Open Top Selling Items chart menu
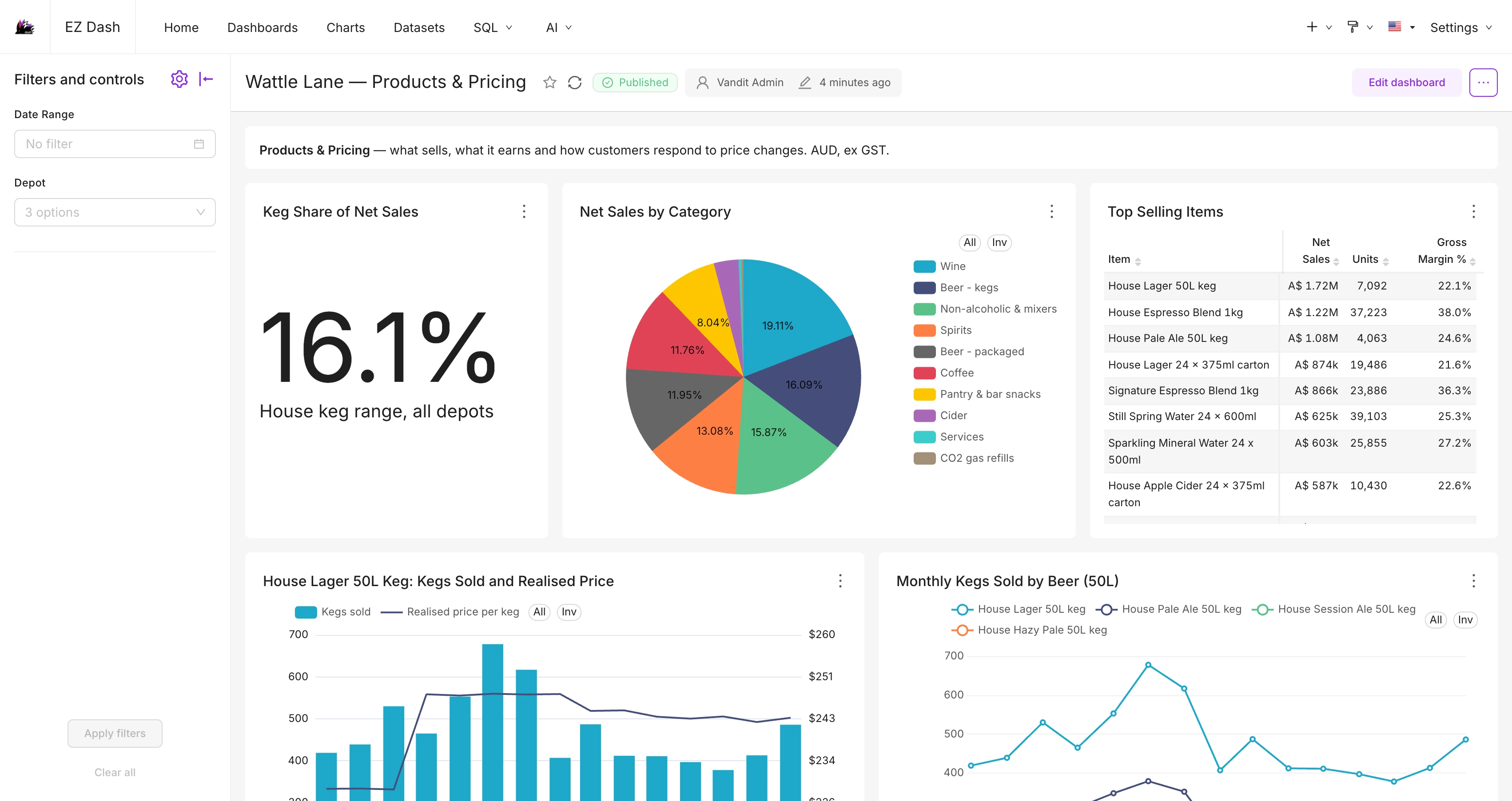This screenshot has height=801, width=1512. (x=1473, y=211)
